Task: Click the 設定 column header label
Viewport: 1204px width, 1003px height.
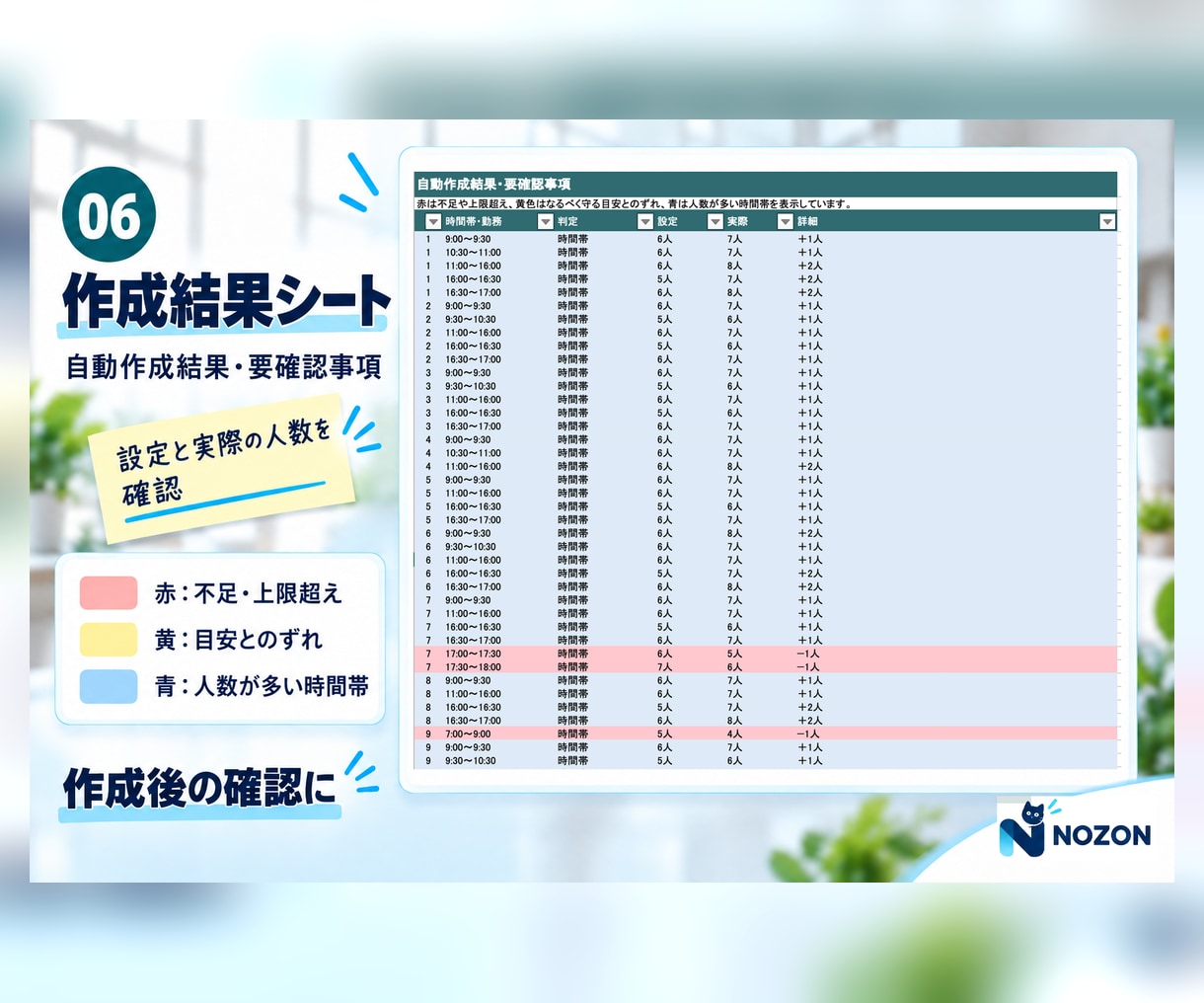Action: 668,222
